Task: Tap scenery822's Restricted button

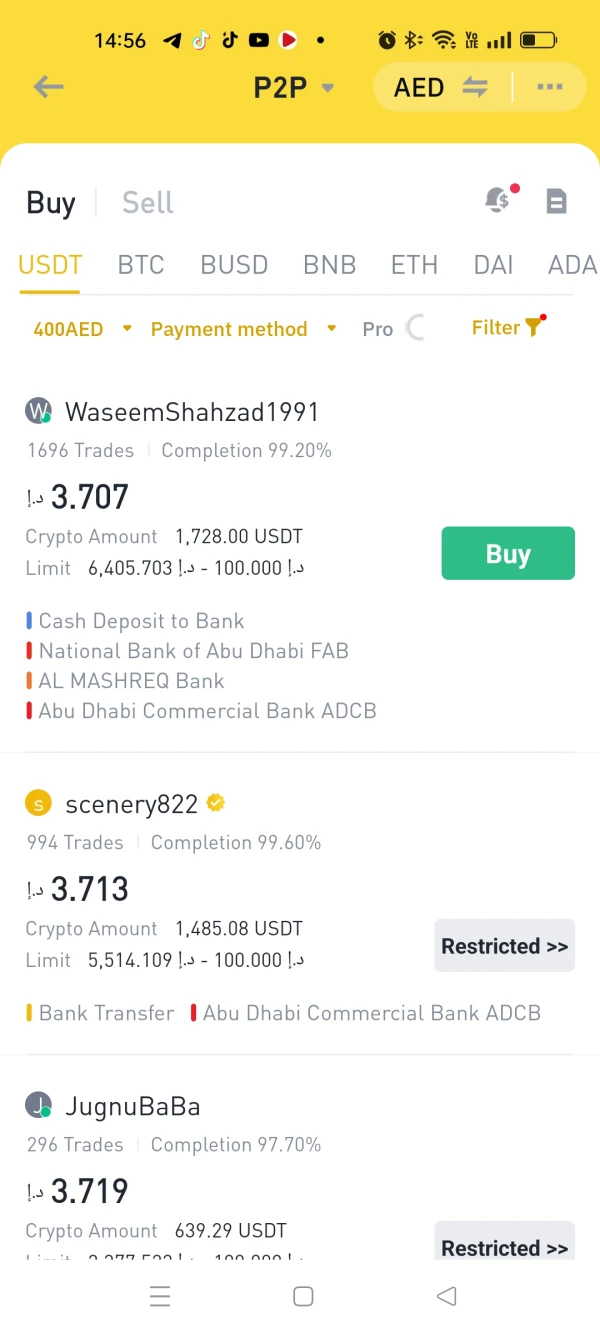Action: coord(504,946)
